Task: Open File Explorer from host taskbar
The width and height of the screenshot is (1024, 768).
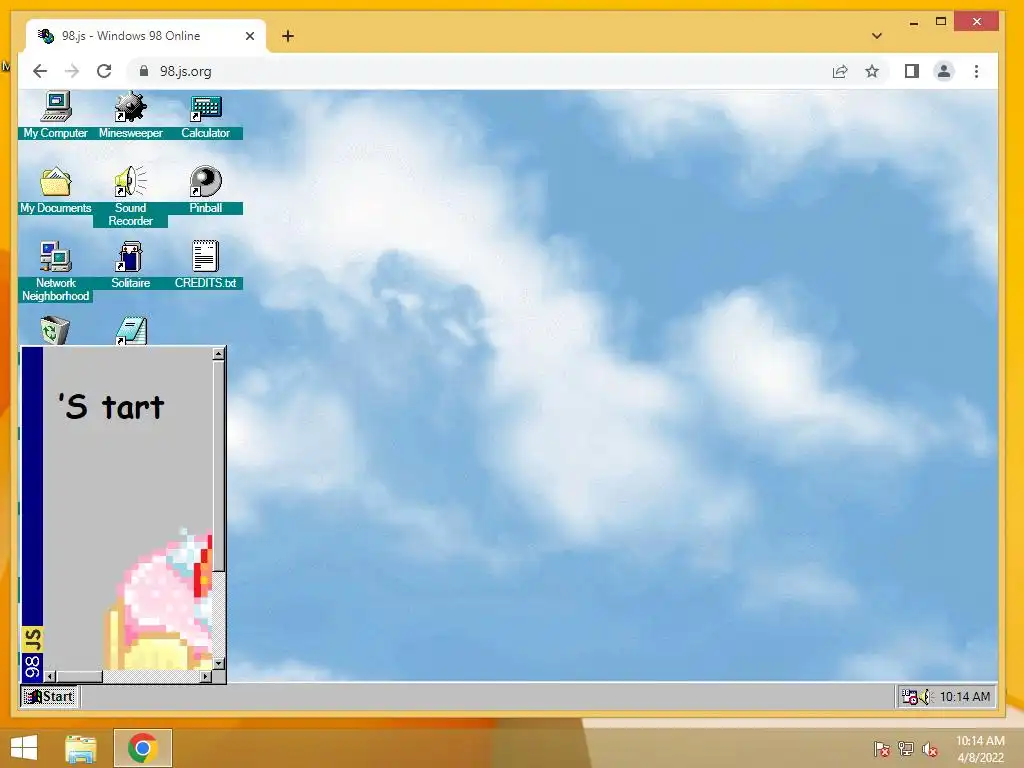Action: tap(81, 748)
